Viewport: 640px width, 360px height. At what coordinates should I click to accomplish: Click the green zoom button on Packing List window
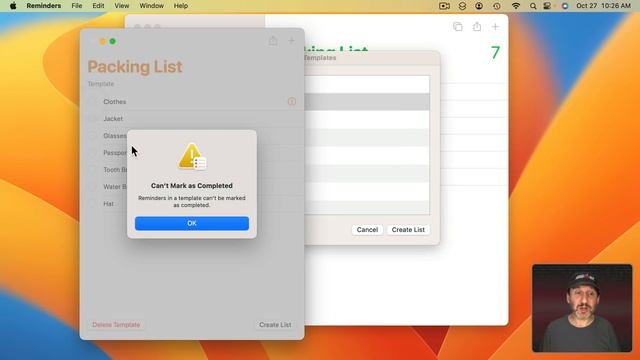click(113, 41)
